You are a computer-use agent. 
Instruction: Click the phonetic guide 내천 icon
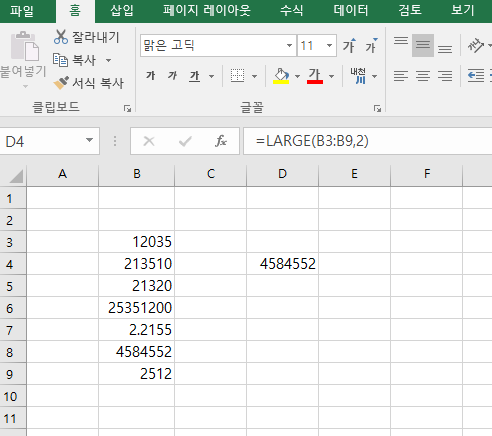358,76
